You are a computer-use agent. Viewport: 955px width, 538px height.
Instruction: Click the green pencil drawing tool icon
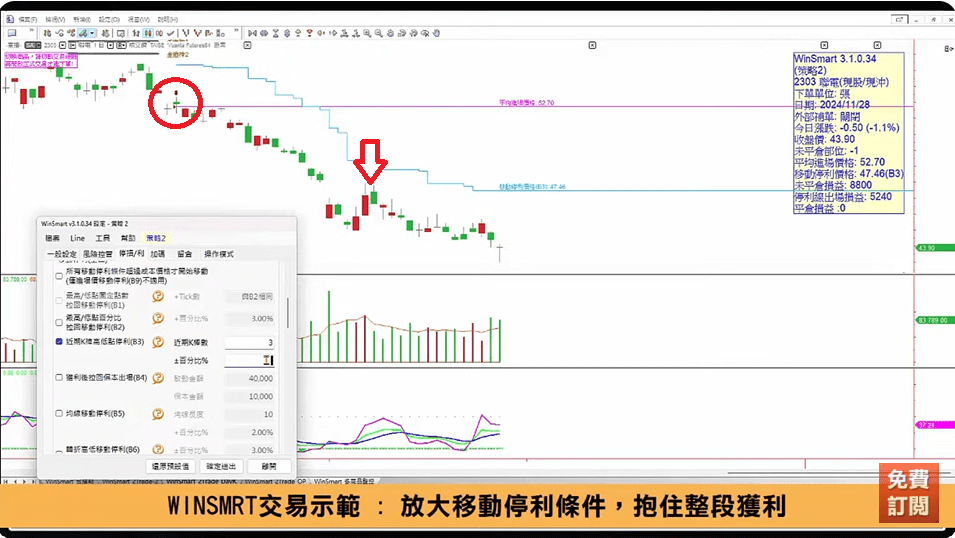click(83, 33)
